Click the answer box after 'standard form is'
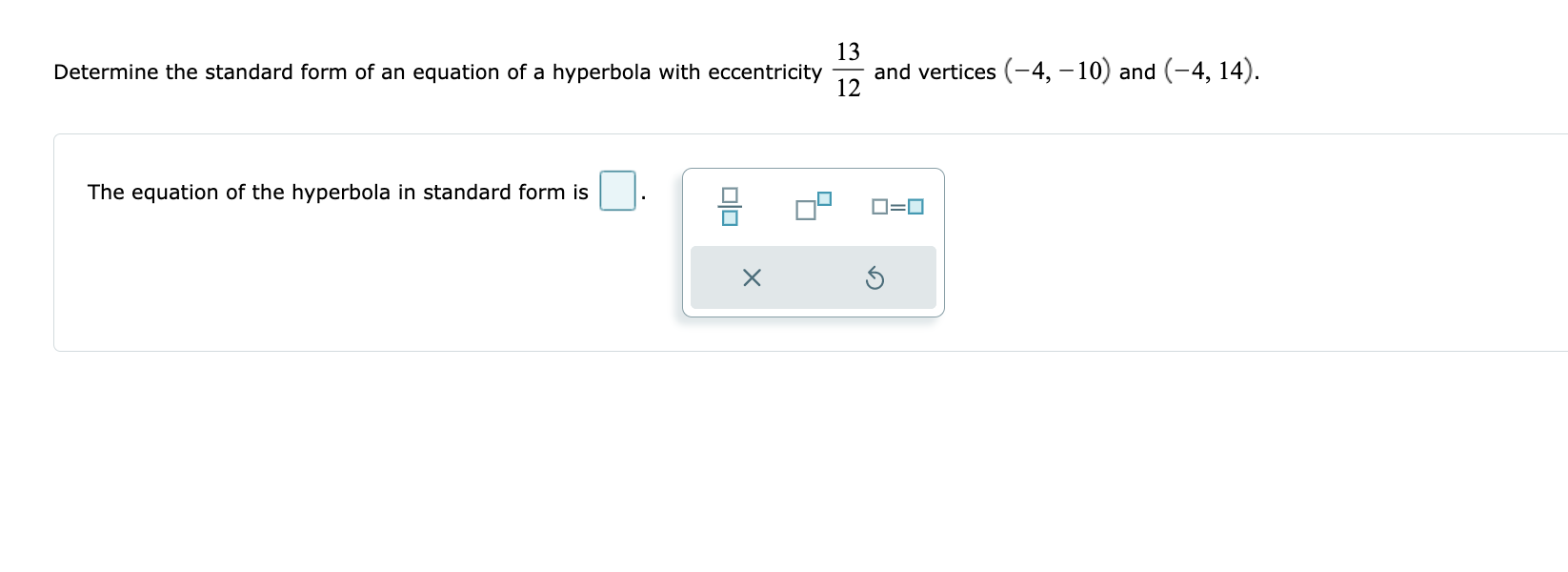Viewport: 1568px width, 572px height. (615, 191)
